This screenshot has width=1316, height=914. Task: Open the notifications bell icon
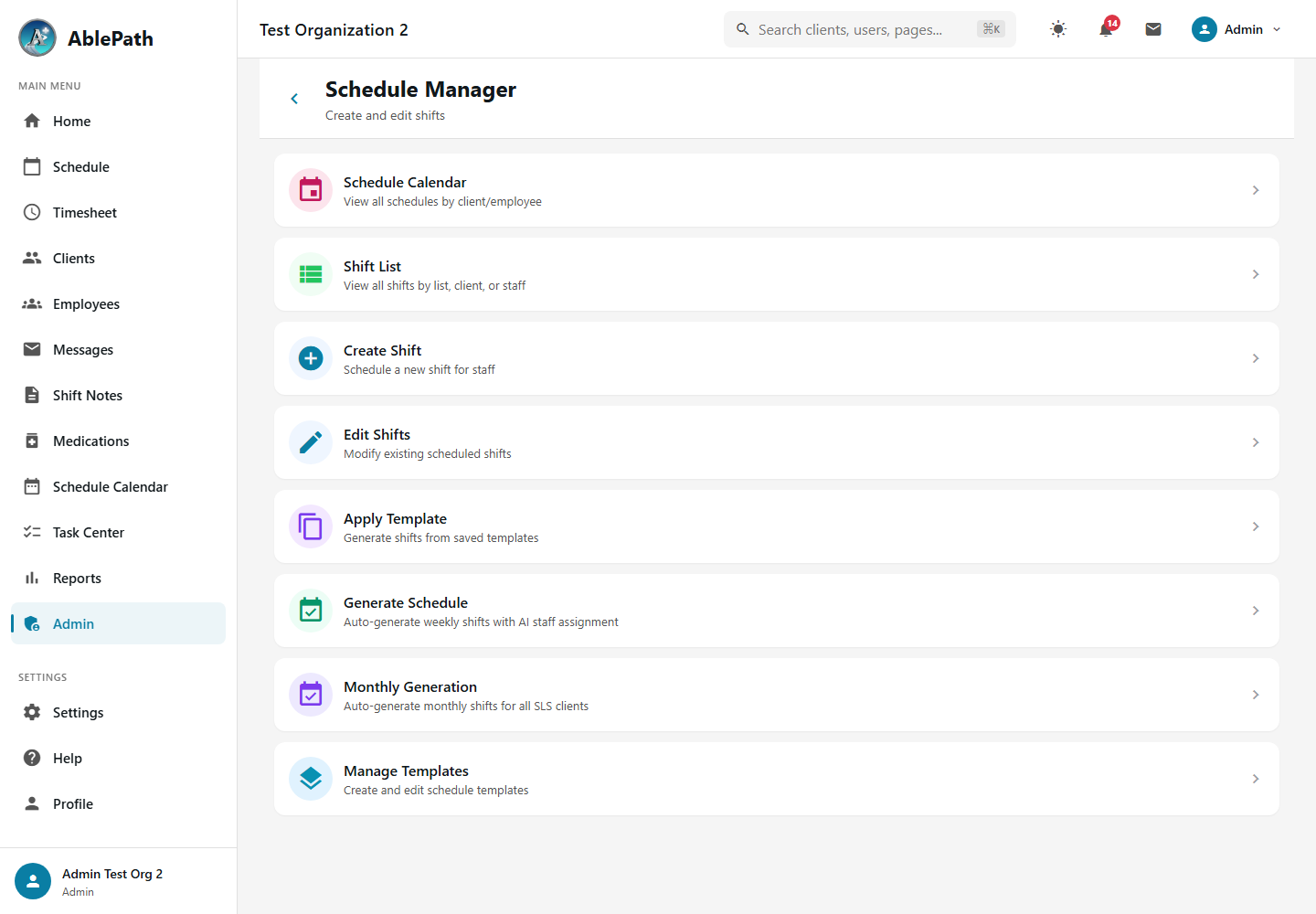1106,29
